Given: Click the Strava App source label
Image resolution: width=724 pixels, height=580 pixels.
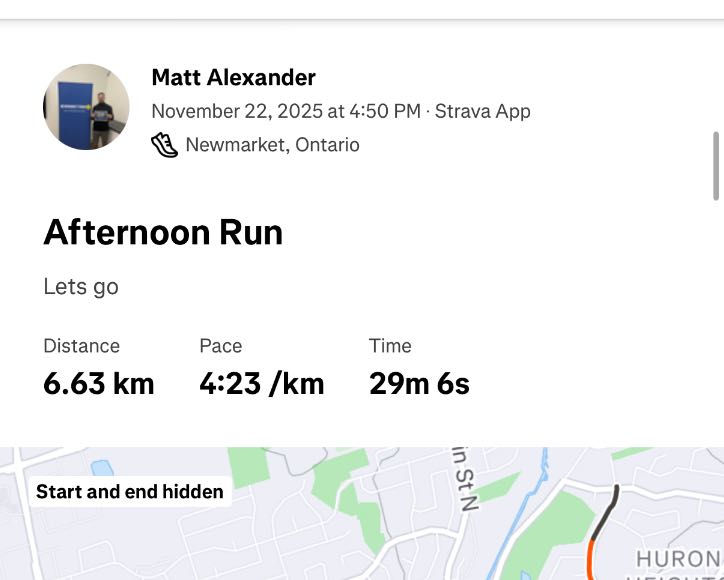Looking at the screenshot, I should (x=482, y=111).
